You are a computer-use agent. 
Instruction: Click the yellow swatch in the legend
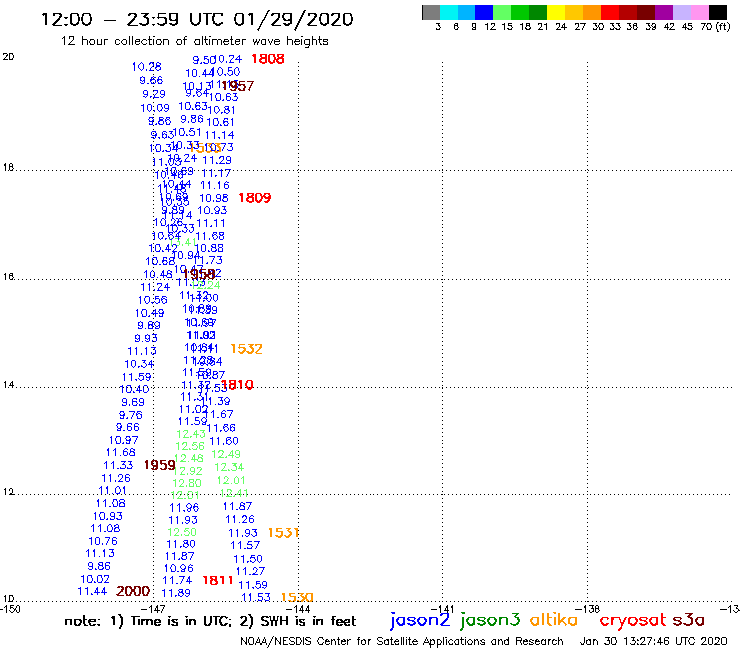556,12
